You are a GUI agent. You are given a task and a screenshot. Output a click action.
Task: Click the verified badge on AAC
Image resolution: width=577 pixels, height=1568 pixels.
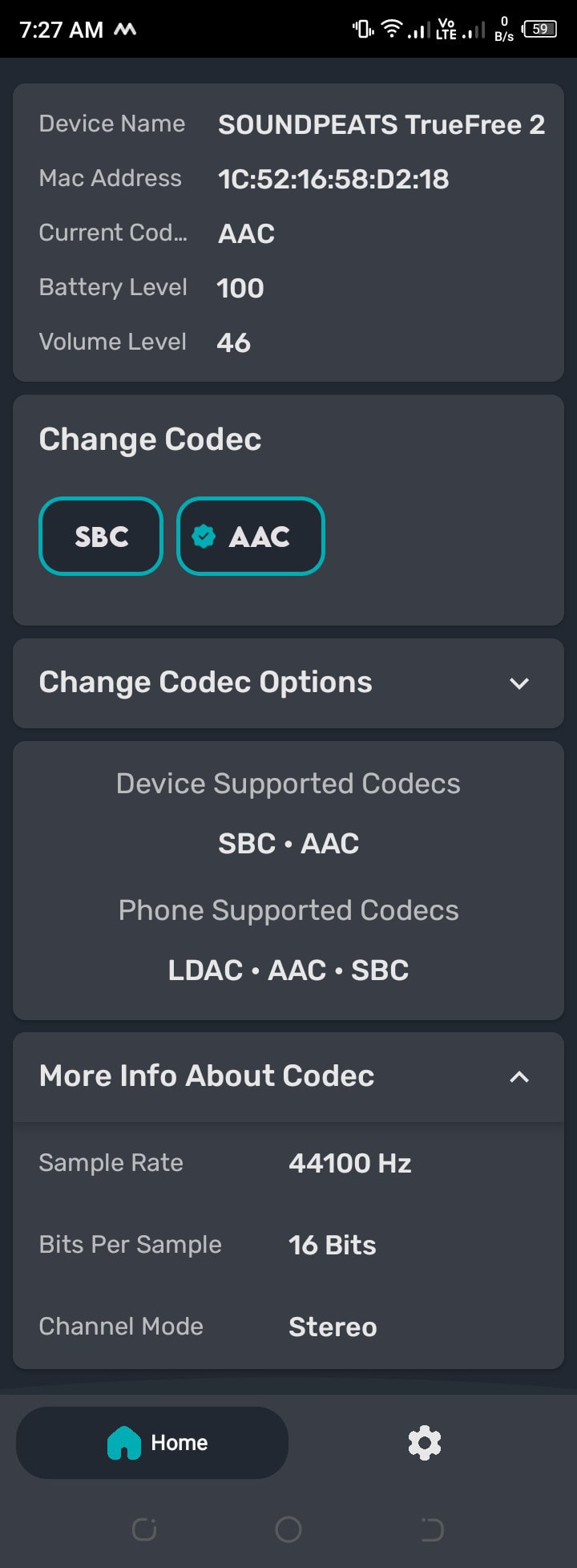tap(204, 536)
